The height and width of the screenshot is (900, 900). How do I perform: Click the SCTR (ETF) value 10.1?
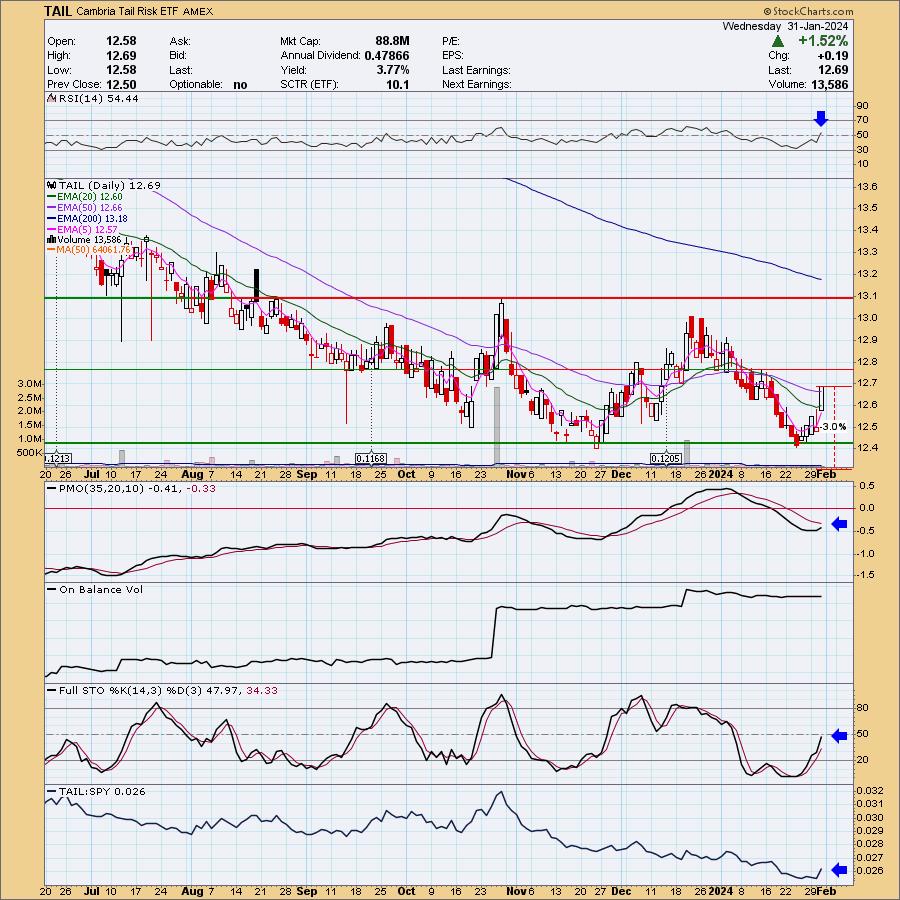[x=398, y=84]
